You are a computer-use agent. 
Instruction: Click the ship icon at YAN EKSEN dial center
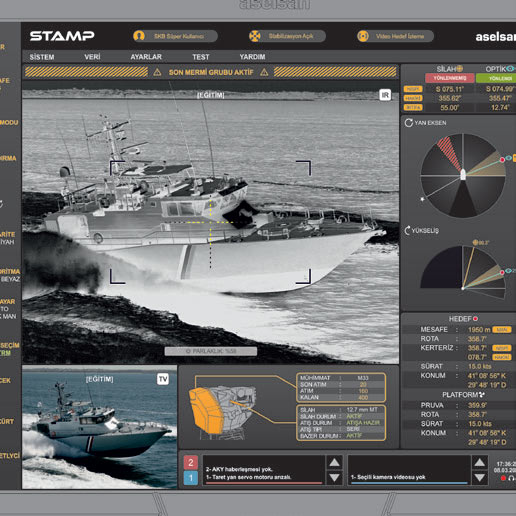pos(463,174)
